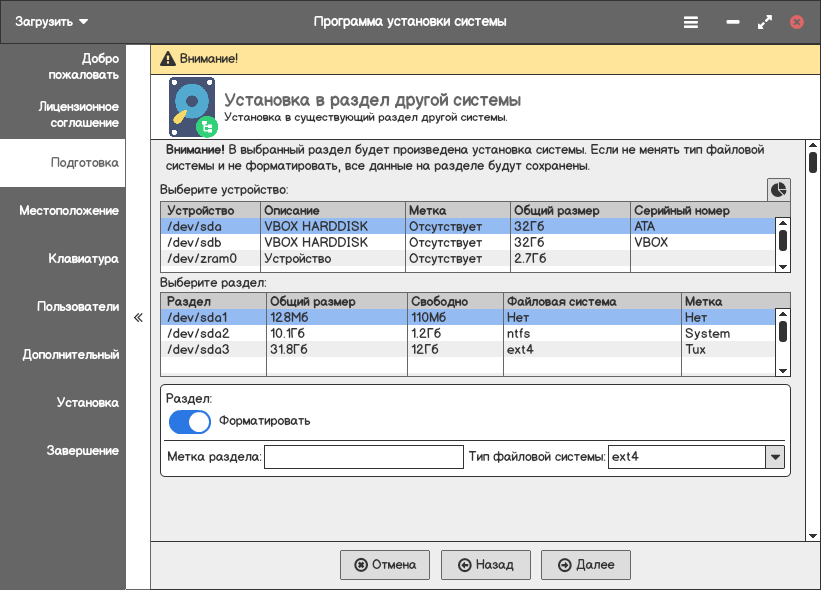Expand the filesystem type ext4 dropdown

(774, 457)
